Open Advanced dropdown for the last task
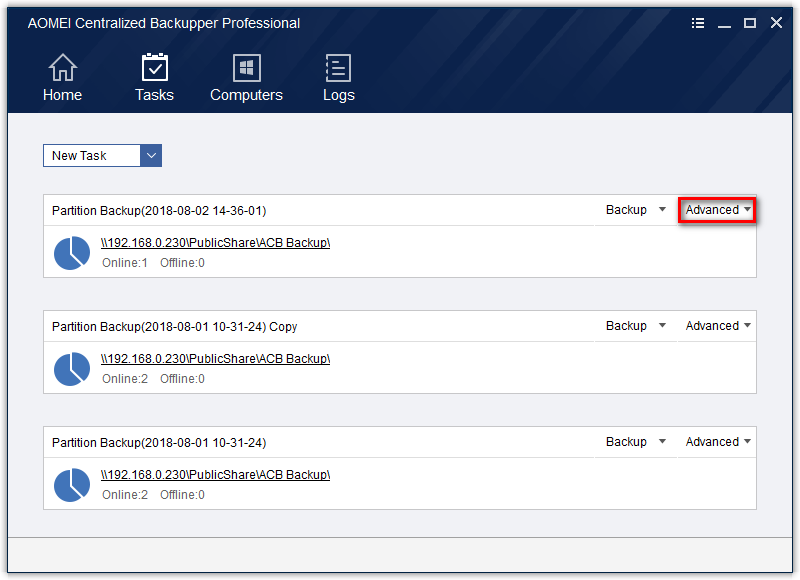800x580 pixels. point(717,442)
